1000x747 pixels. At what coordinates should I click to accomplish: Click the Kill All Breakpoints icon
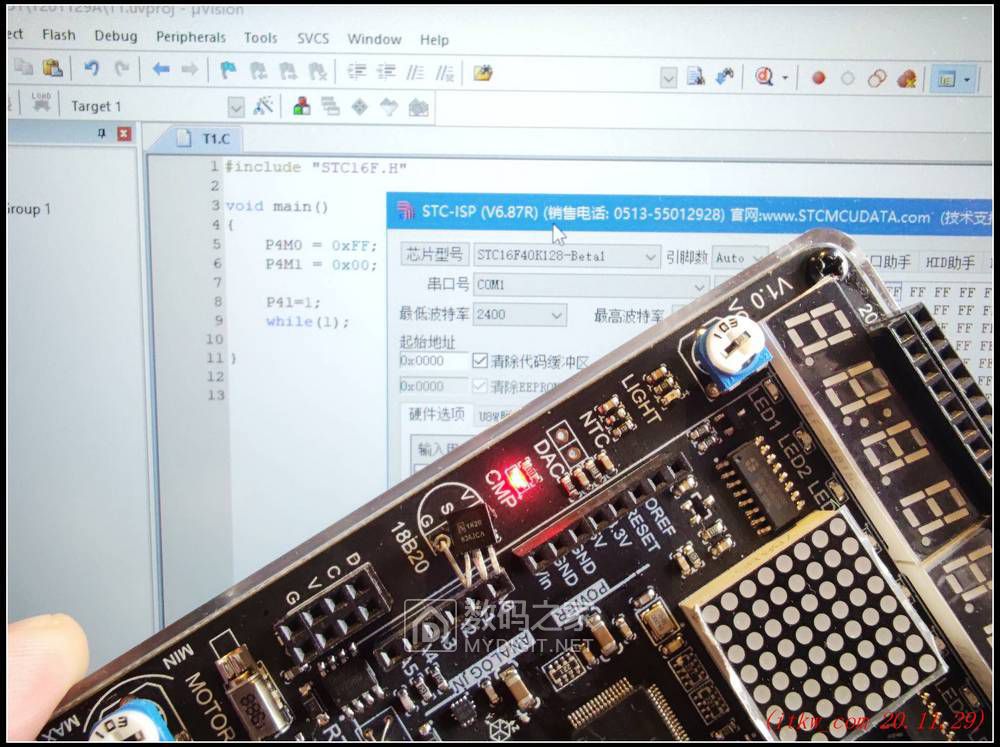(906, 79)
